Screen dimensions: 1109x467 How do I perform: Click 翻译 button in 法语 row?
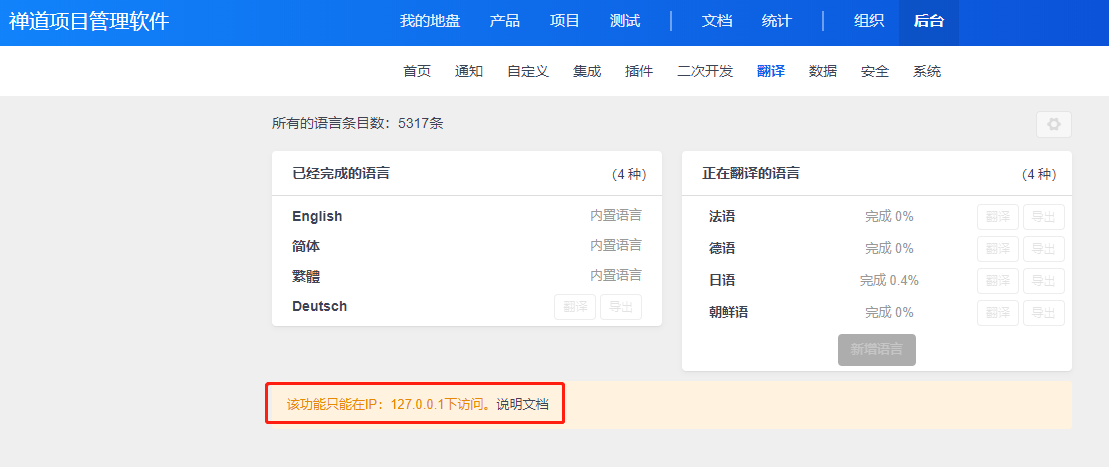click(998, 217)
